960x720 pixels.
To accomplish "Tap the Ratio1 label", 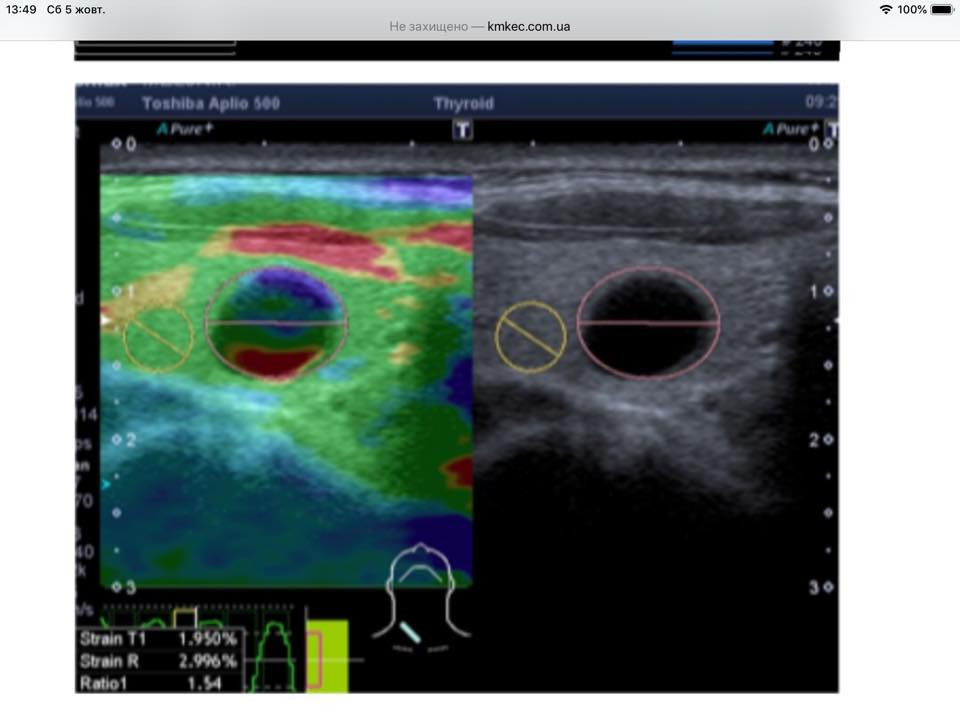I will [103, 683].
